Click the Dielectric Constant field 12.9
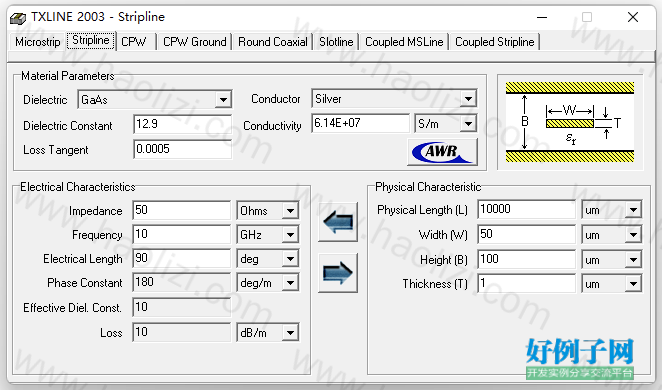The width and height of the screenshot is (662, 390). tap(182, 125)
